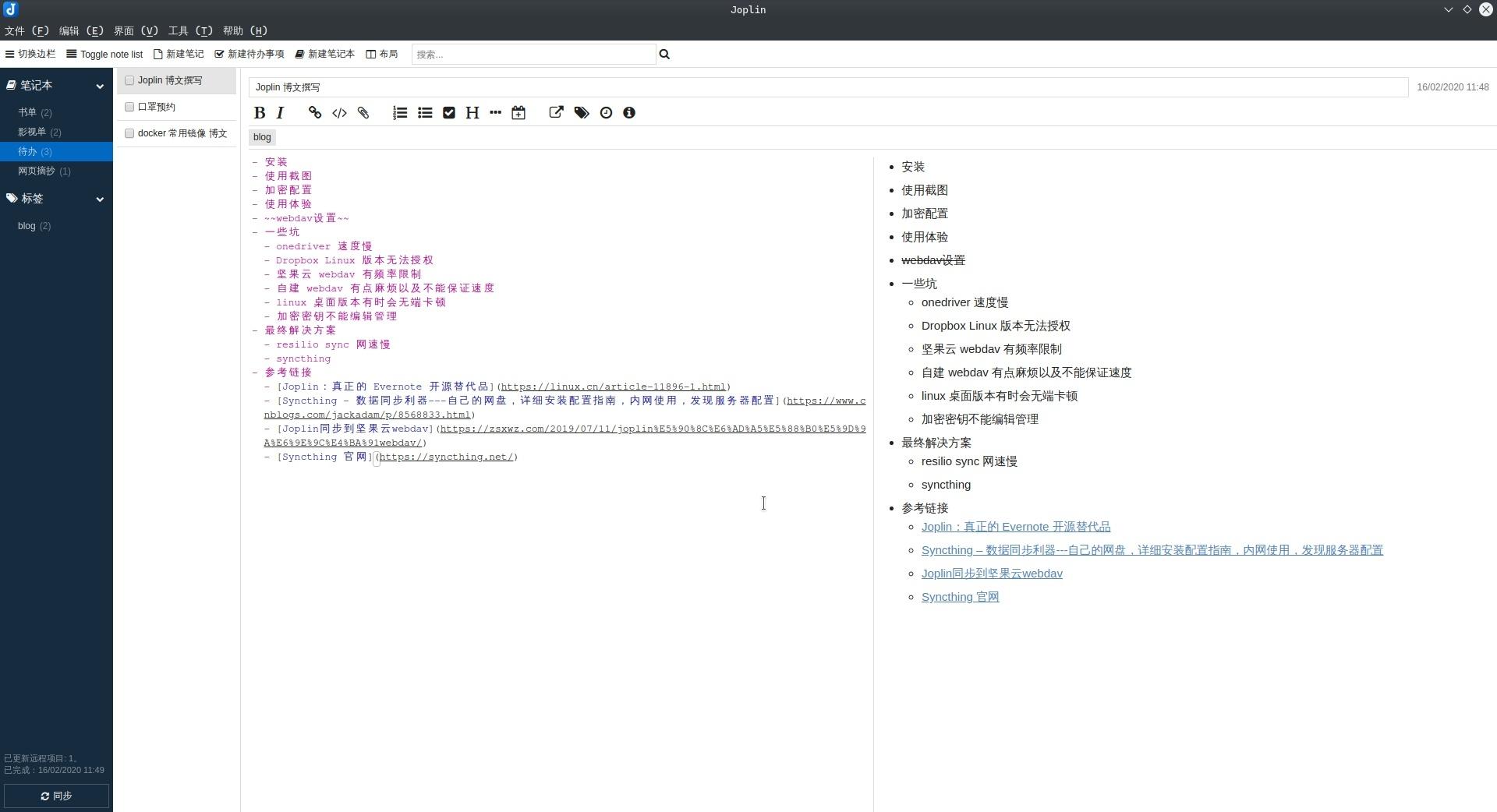Click the blog tag on the note
The image size is (1497, 812).
coord(262,137)
